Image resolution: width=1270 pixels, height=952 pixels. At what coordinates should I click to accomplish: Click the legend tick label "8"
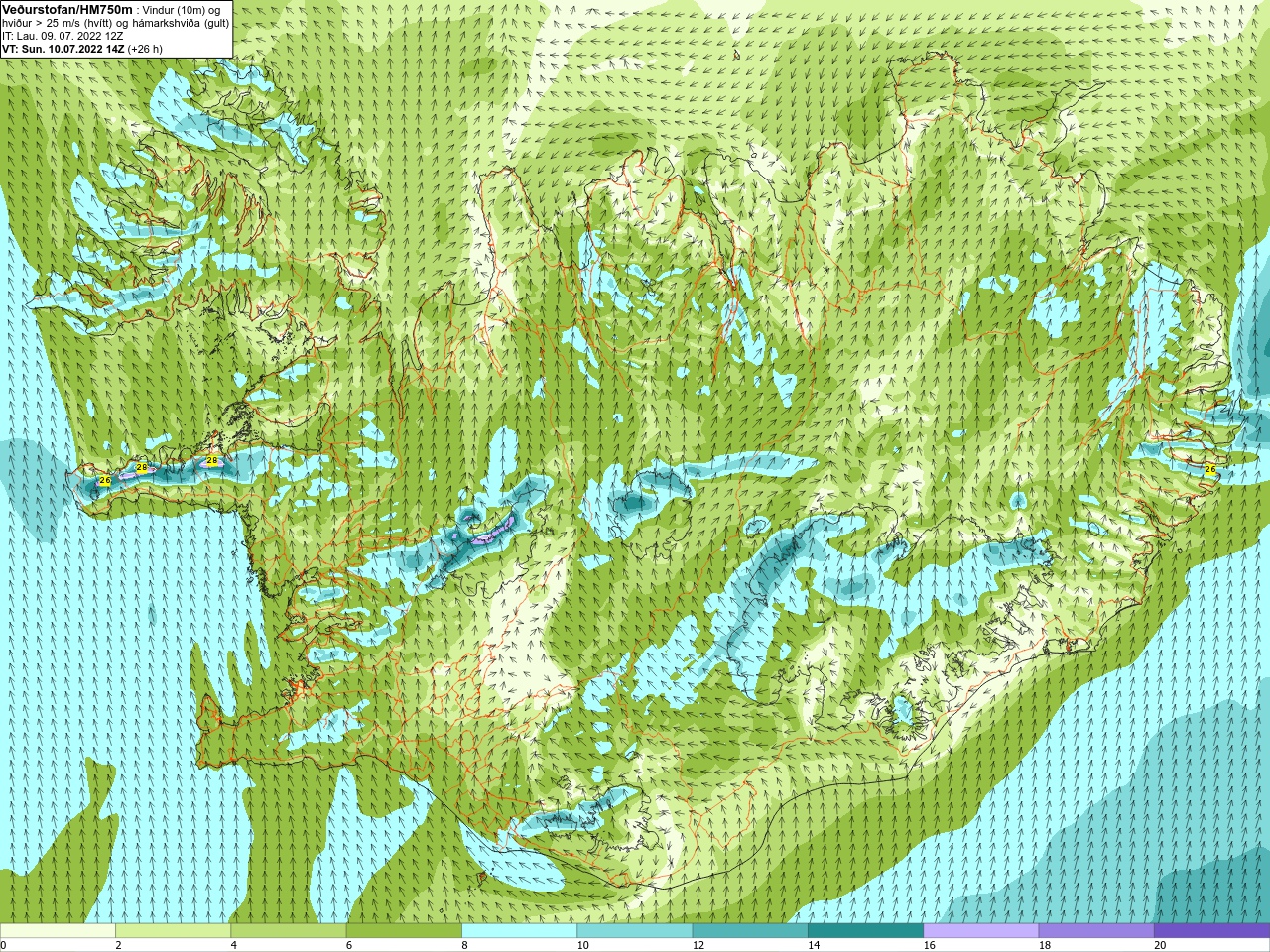pyautogui.click(x=464, y=946)
